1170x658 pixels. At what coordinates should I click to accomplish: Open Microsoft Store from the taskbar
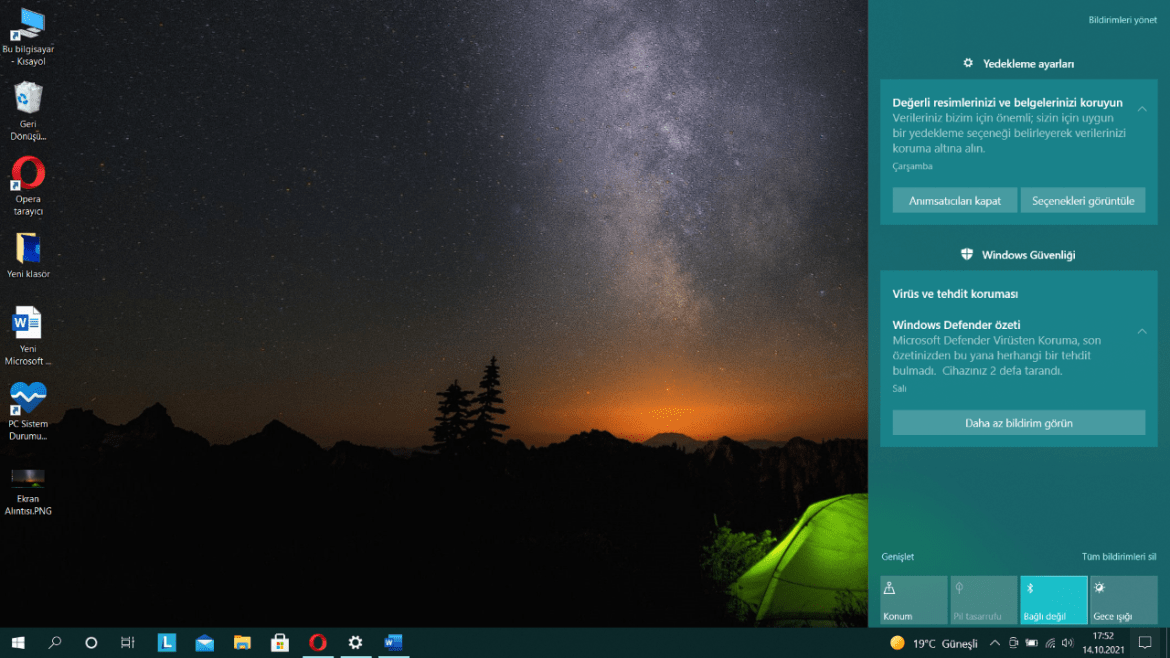click(x=280, y=643)
